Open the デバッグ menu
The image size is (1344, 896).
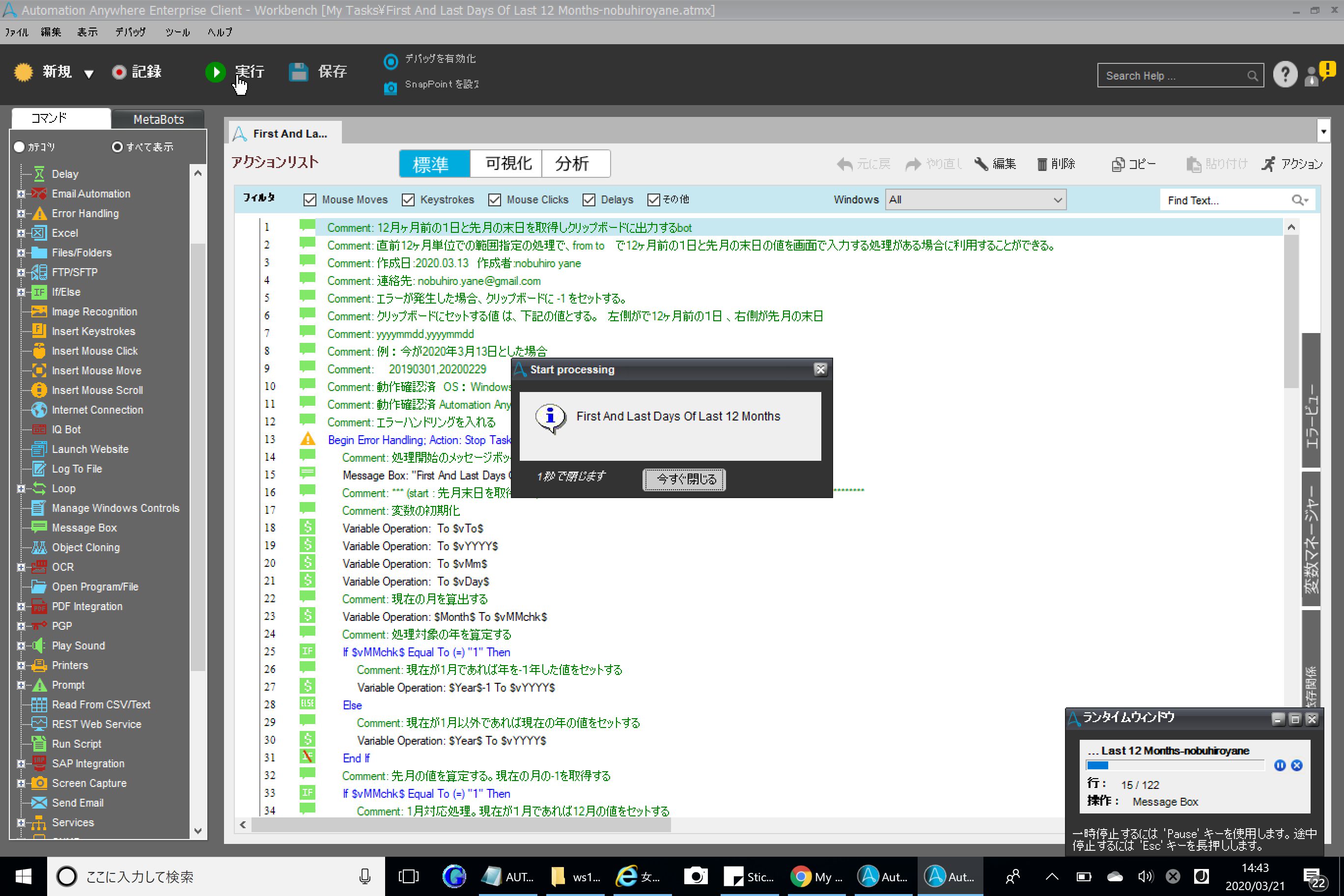pos(130,32)
